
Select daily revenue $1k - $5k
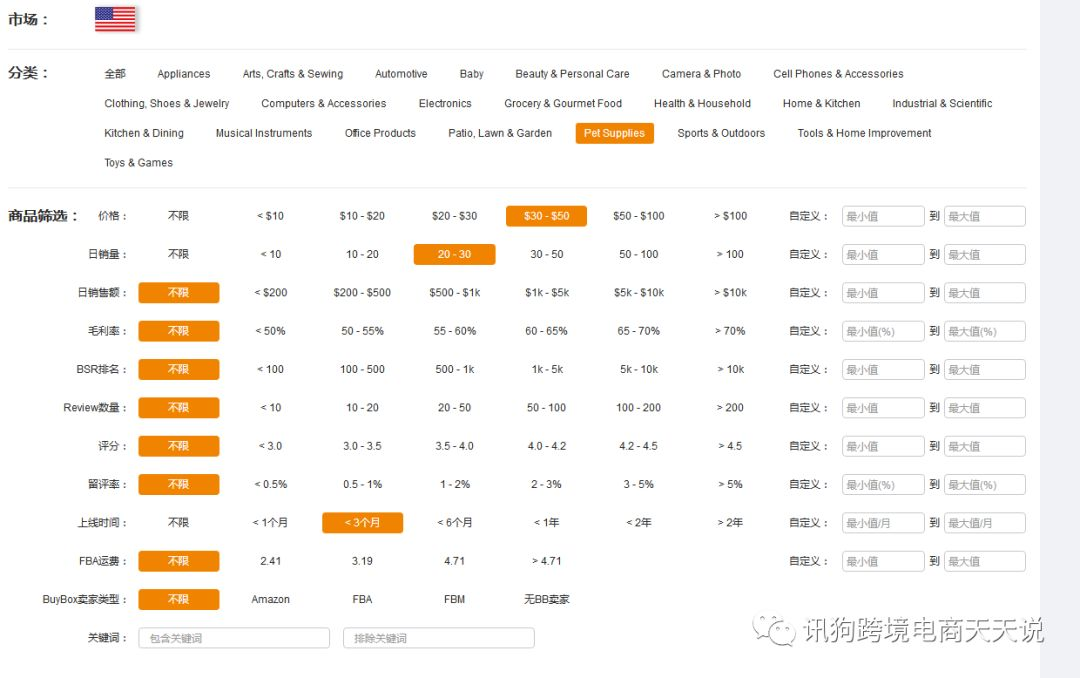click(546, 293)
